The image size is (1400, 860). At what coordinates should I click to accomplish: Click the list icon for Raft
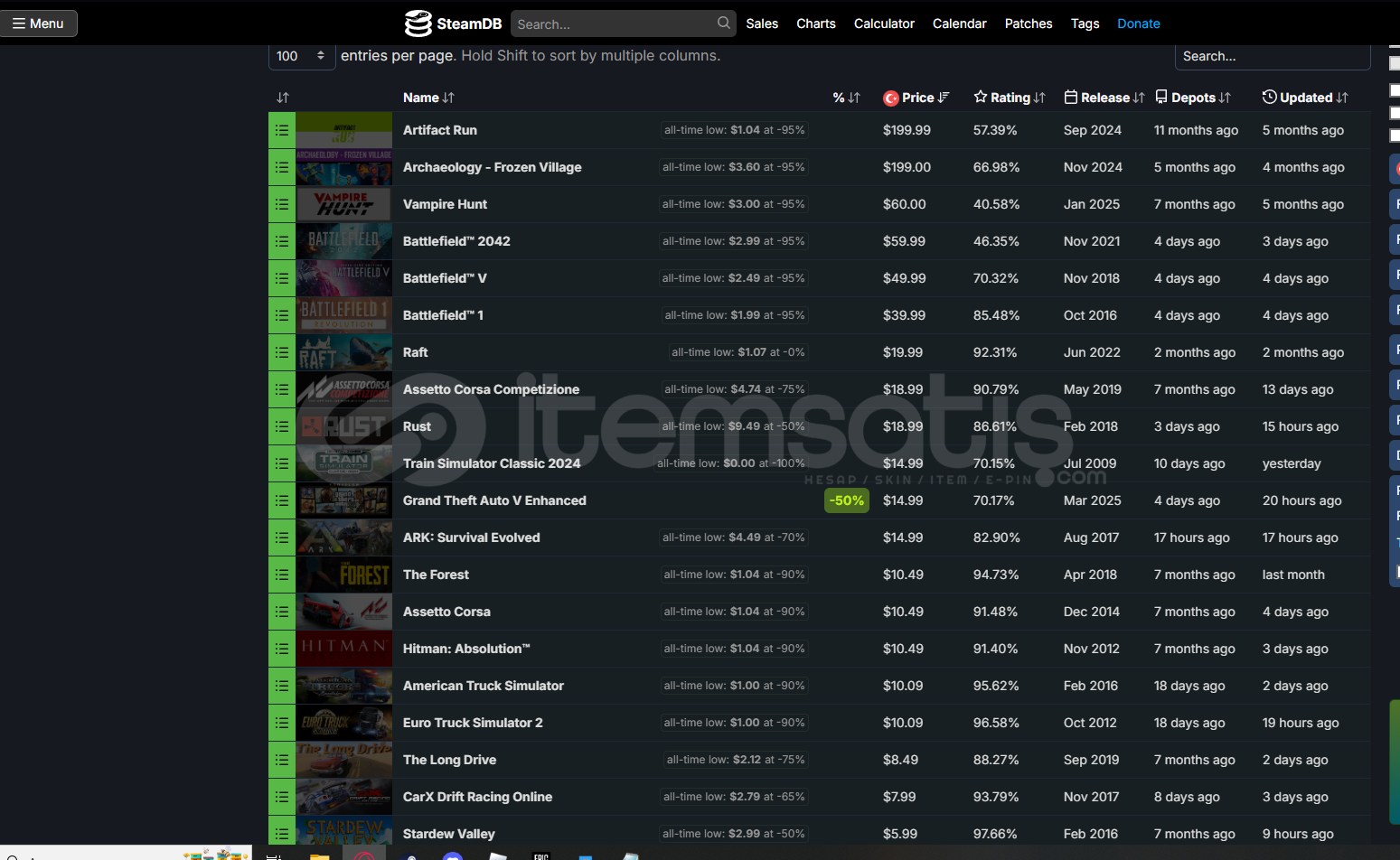(x=282, y=352)
